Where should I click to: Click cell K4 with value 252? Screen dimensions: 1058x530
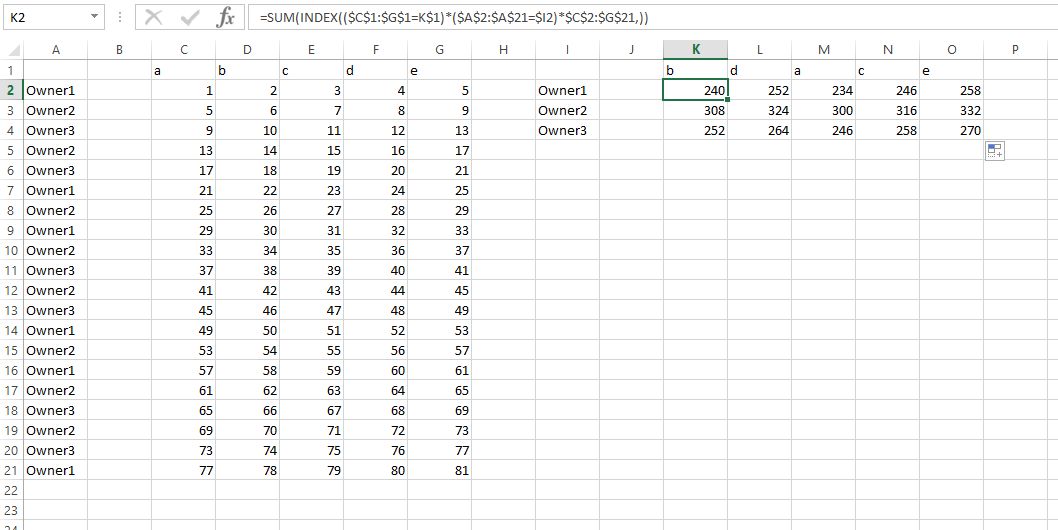click(x=695, y=130)
